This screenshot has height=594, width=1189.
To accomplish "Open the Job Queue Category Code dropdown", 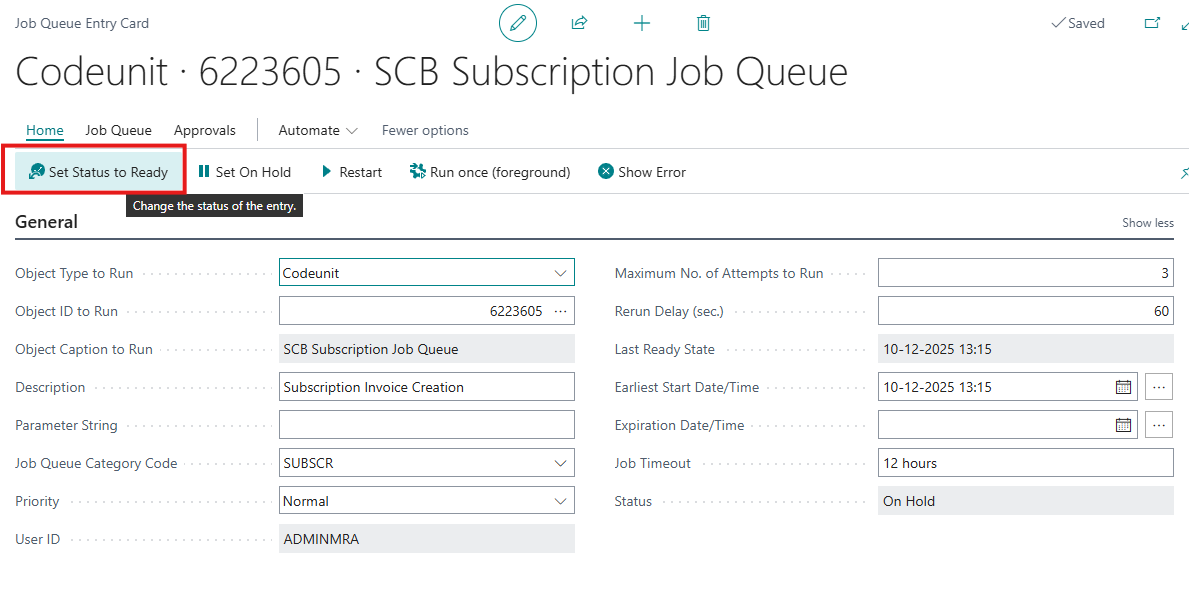I will pos(560,463).
